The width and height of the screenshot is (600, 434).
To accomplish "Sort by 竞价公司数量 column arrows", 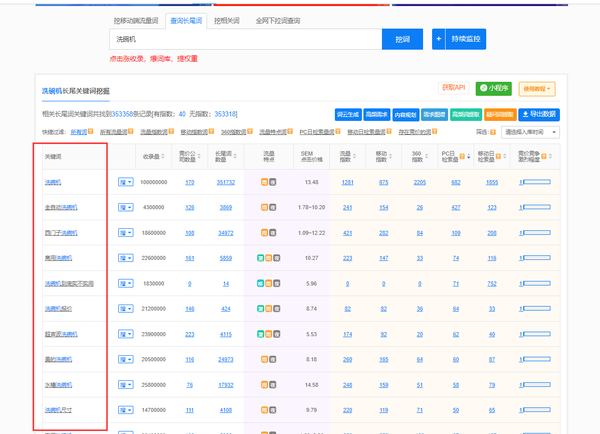I will point(199,156).
